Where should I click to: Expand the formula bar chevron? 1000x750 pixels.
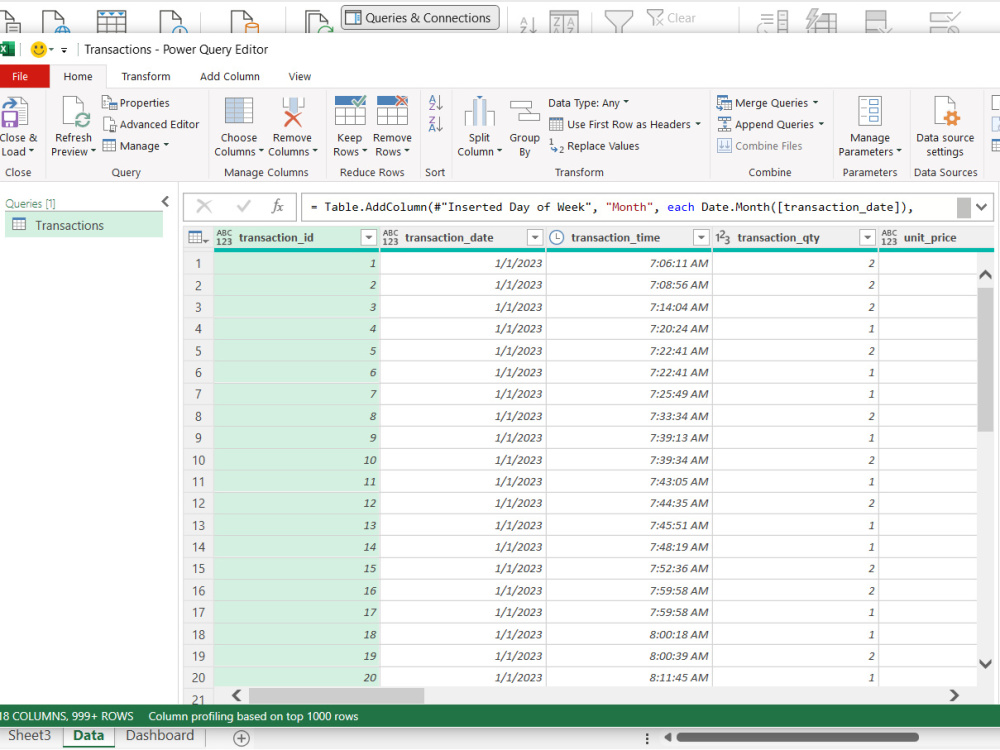point(982,207)
